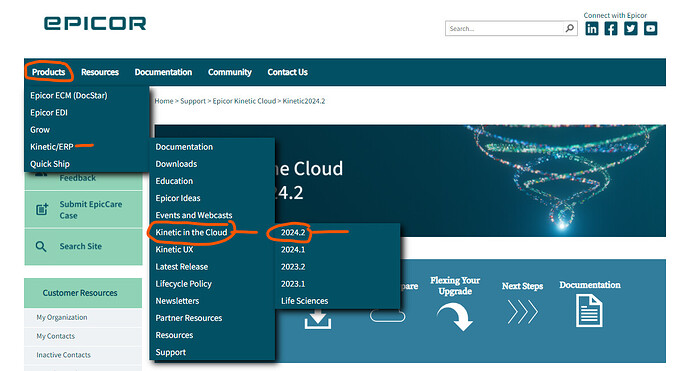Open Epicor LinkedIn page icon

click(x=591, y=29)
